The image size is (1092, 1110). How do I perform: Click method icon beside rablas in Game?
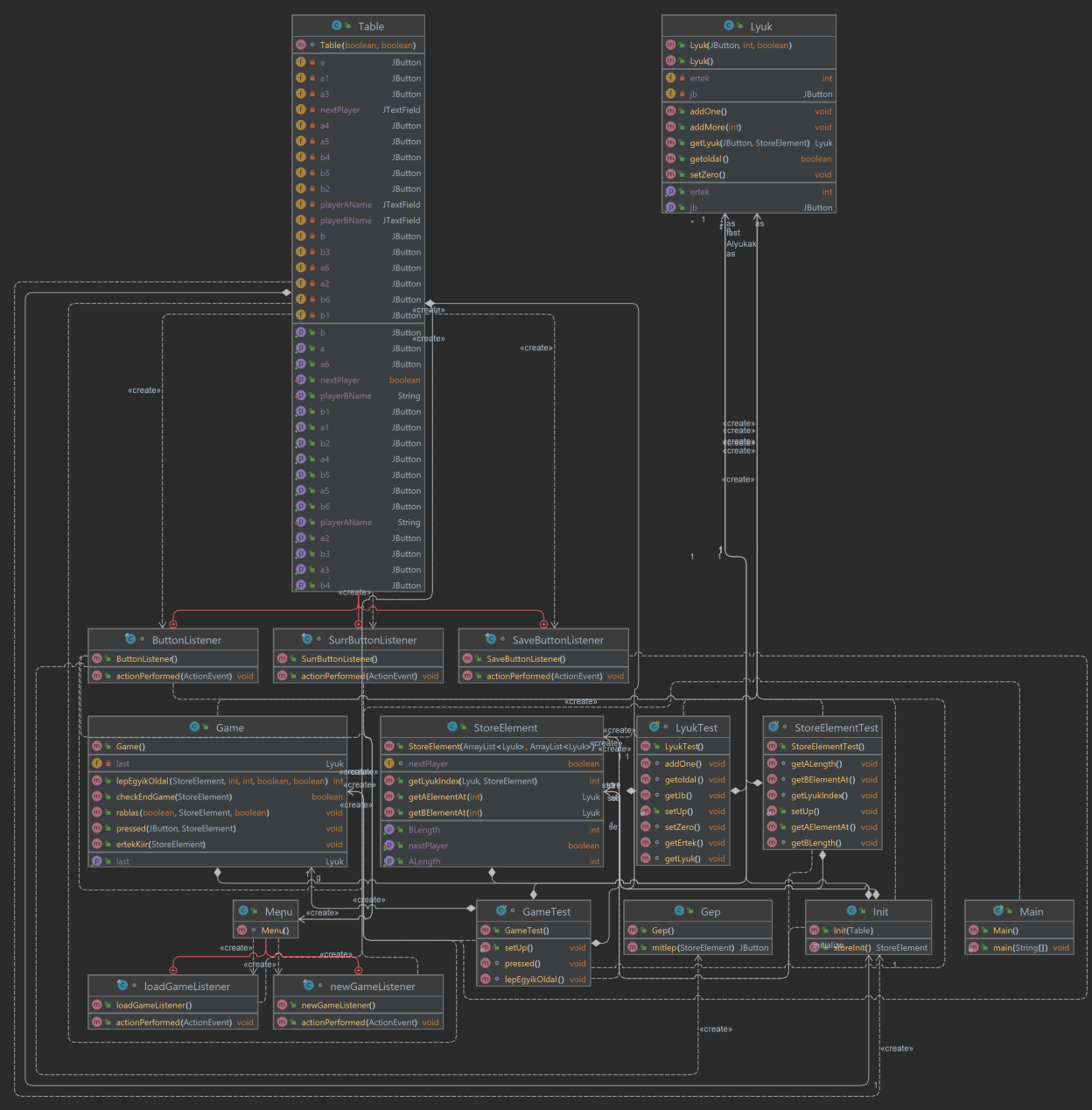(97, 812)
